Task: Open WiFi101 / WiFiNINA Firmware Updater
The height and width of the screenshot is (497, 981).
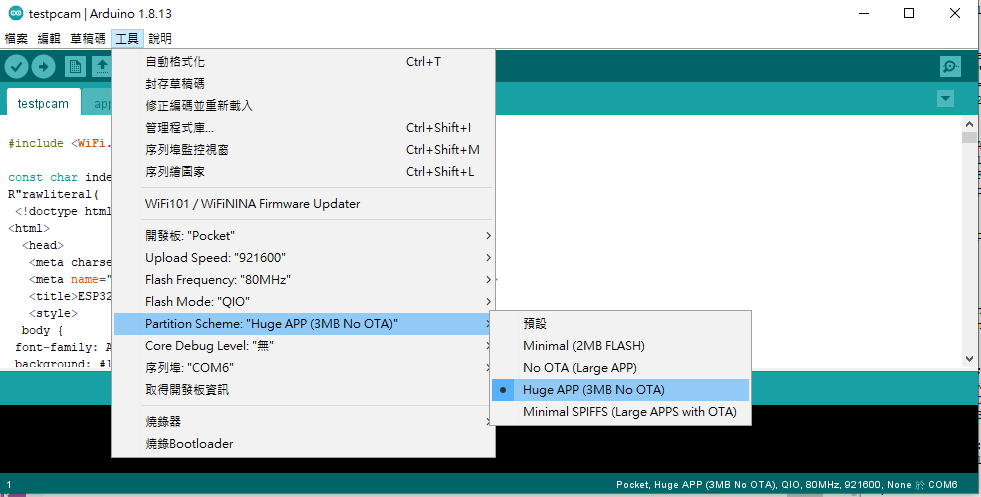Action: 303,204
